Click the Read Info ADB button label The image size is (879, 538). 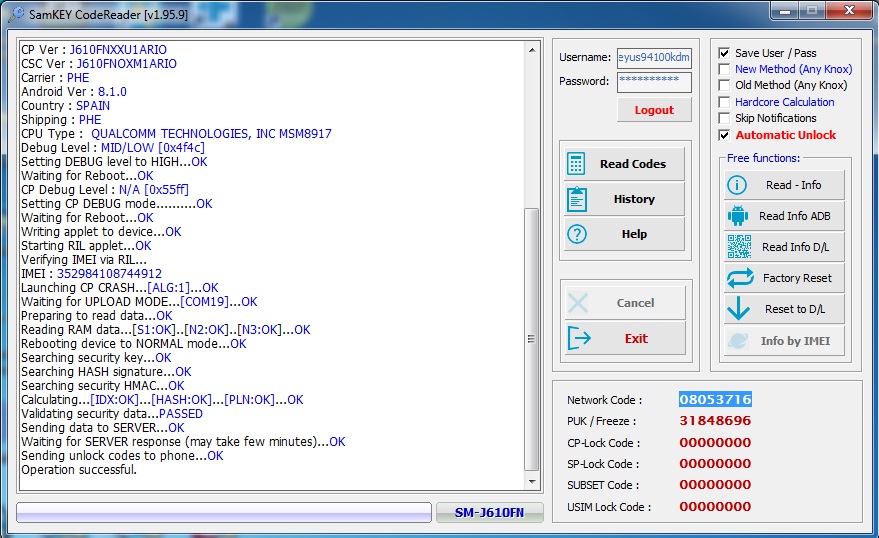[x=794, y=216]
